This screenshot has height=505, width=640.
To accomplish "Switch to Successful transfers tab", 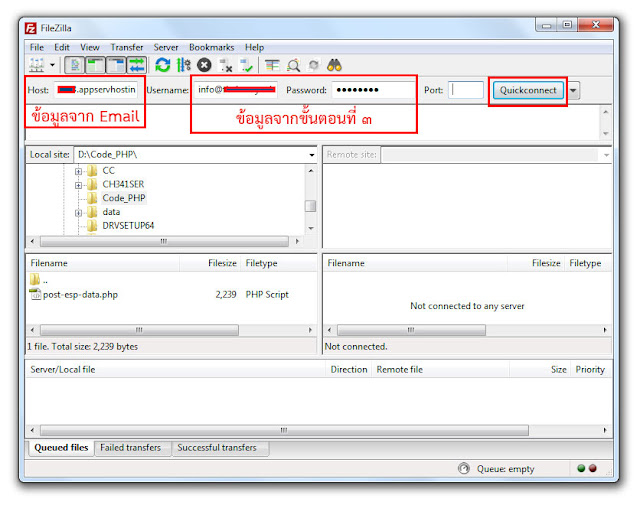I will 217,447.
